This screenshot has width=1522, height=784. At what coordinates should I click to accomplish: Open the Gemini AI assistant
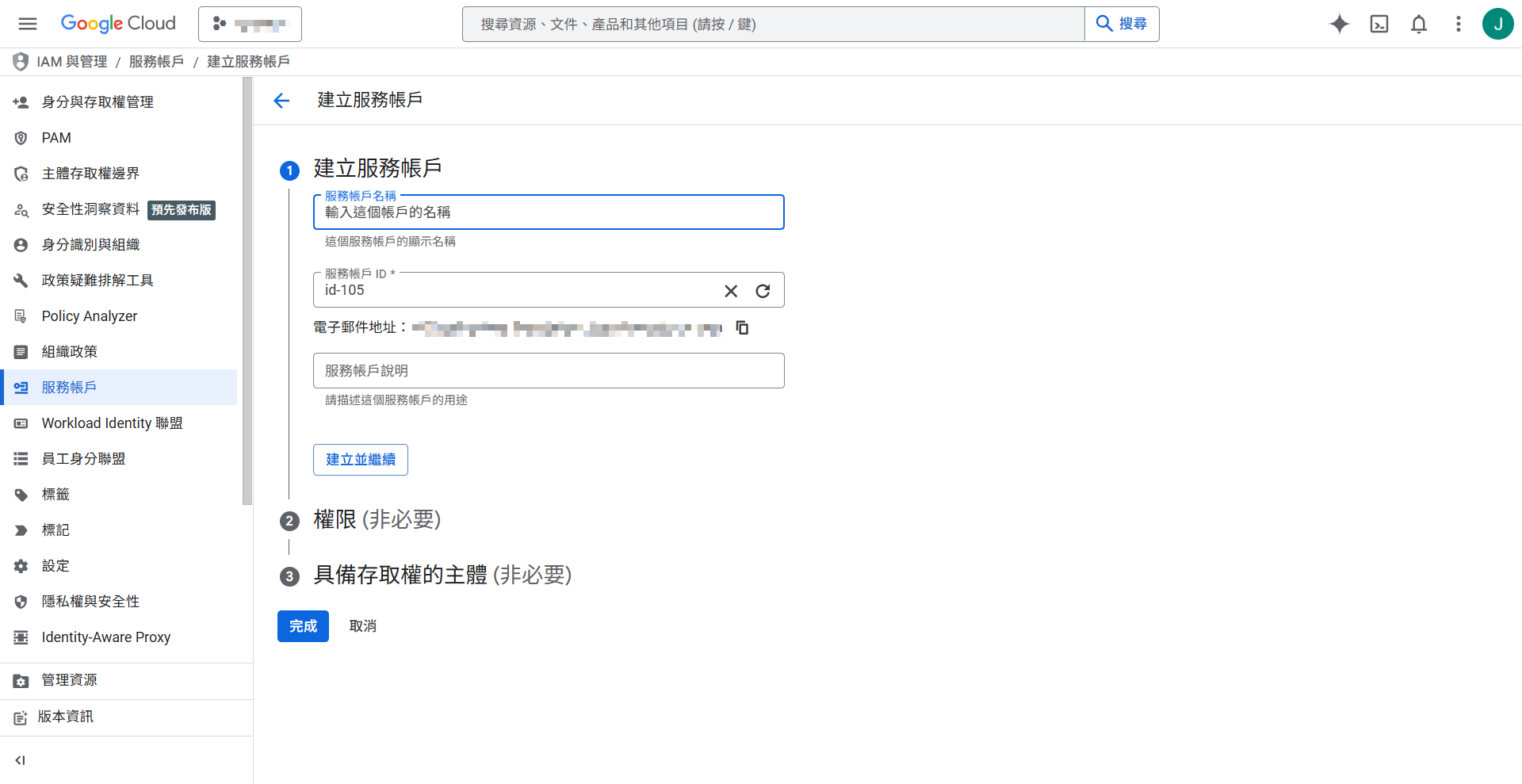pos(1339,24)
